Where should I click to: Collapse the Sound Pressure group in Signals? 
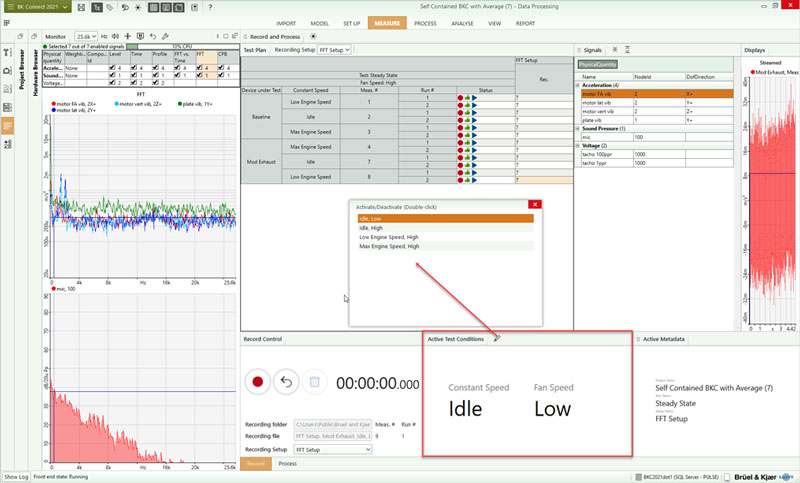point(578,129)
